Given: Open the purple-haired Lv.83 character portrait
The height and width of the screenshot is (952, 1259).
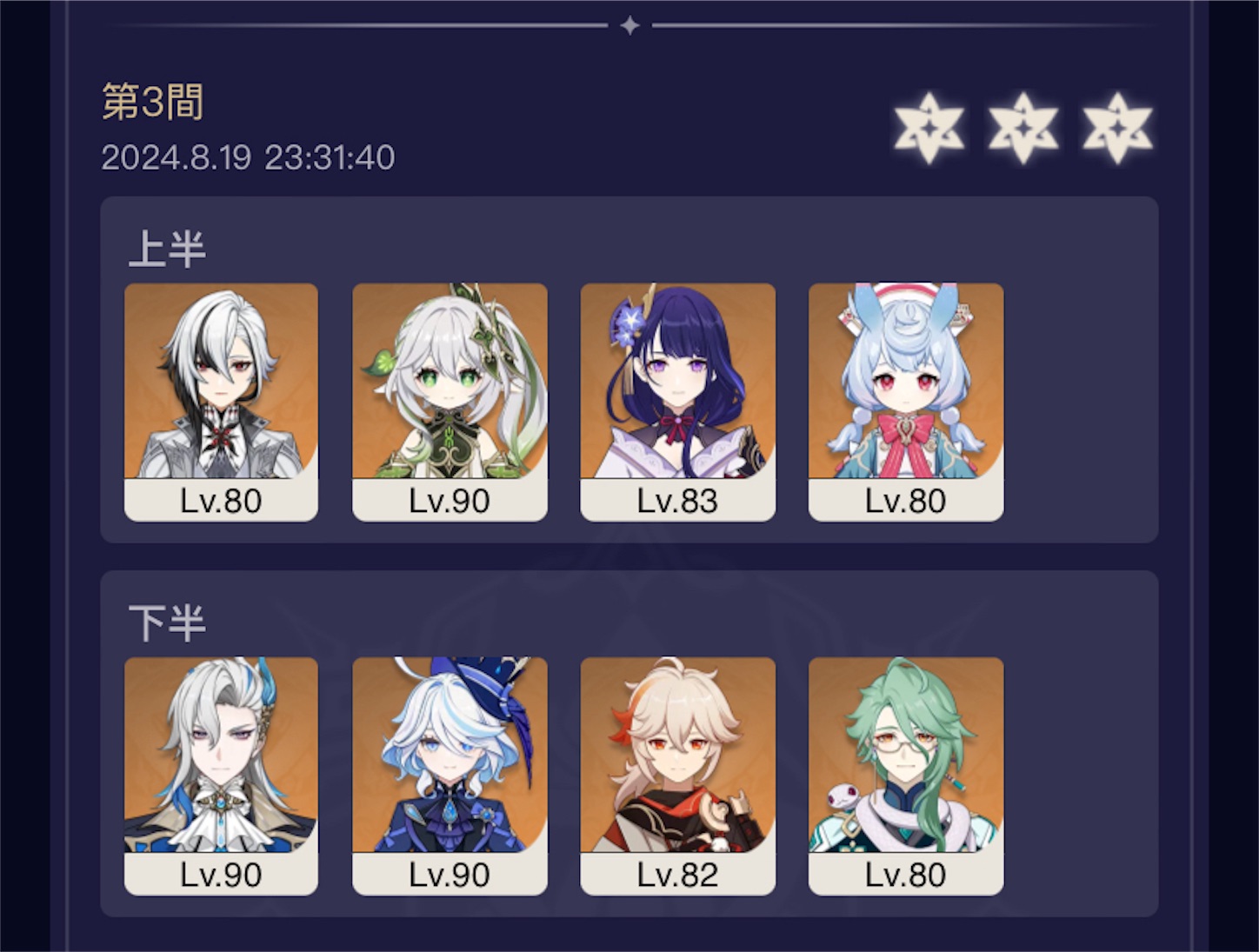Looking at the screenshot, I should tap(677, 402).
